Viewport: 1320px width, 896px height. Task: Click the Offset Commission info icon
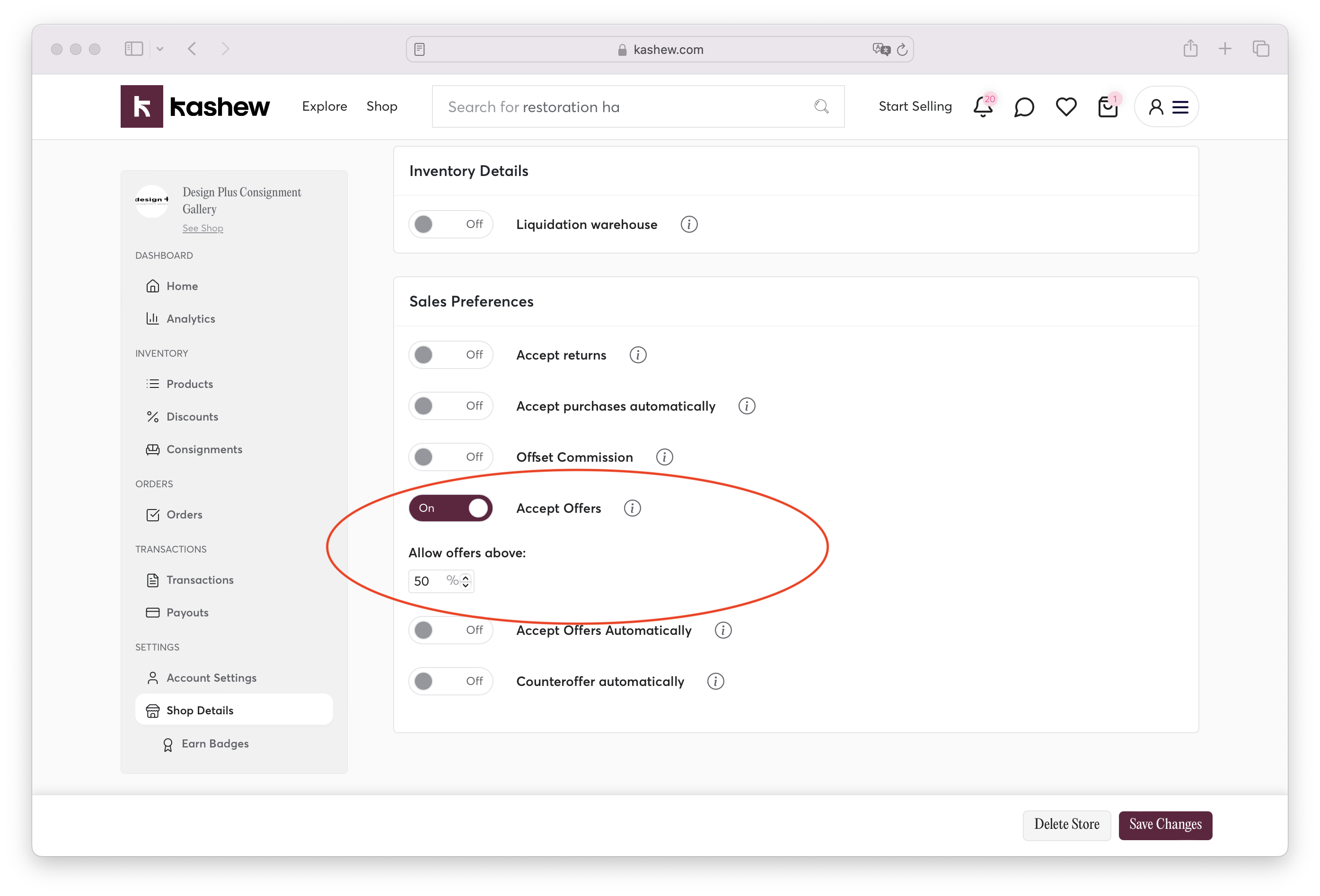click(x=664, y=457)
